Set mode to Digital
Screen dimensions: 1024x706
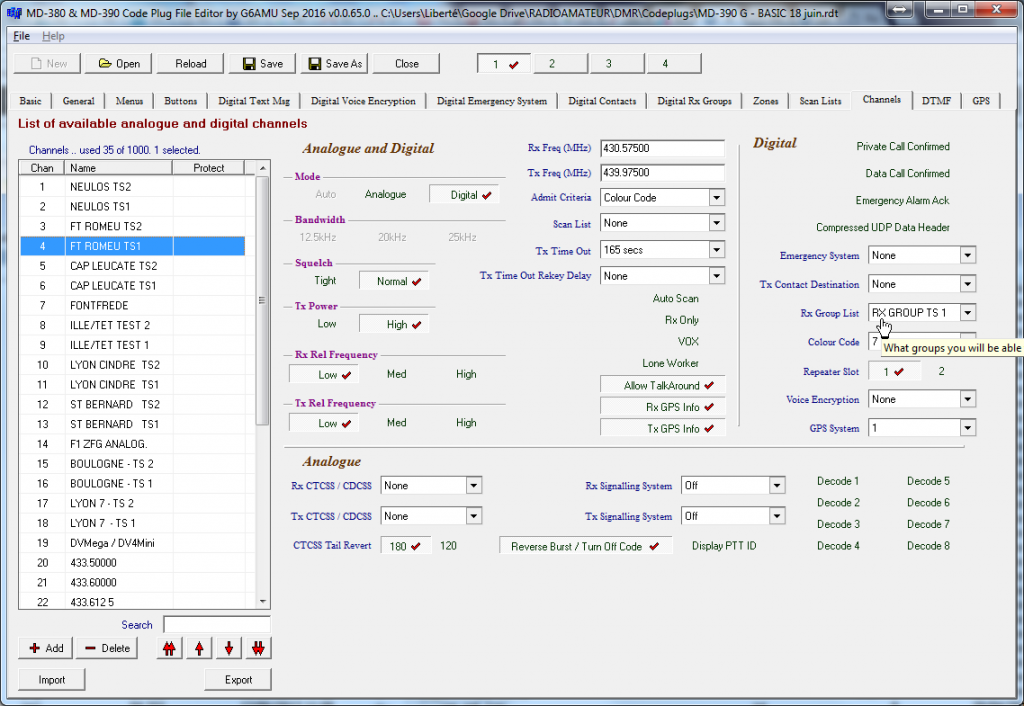(x=464, y=195)
